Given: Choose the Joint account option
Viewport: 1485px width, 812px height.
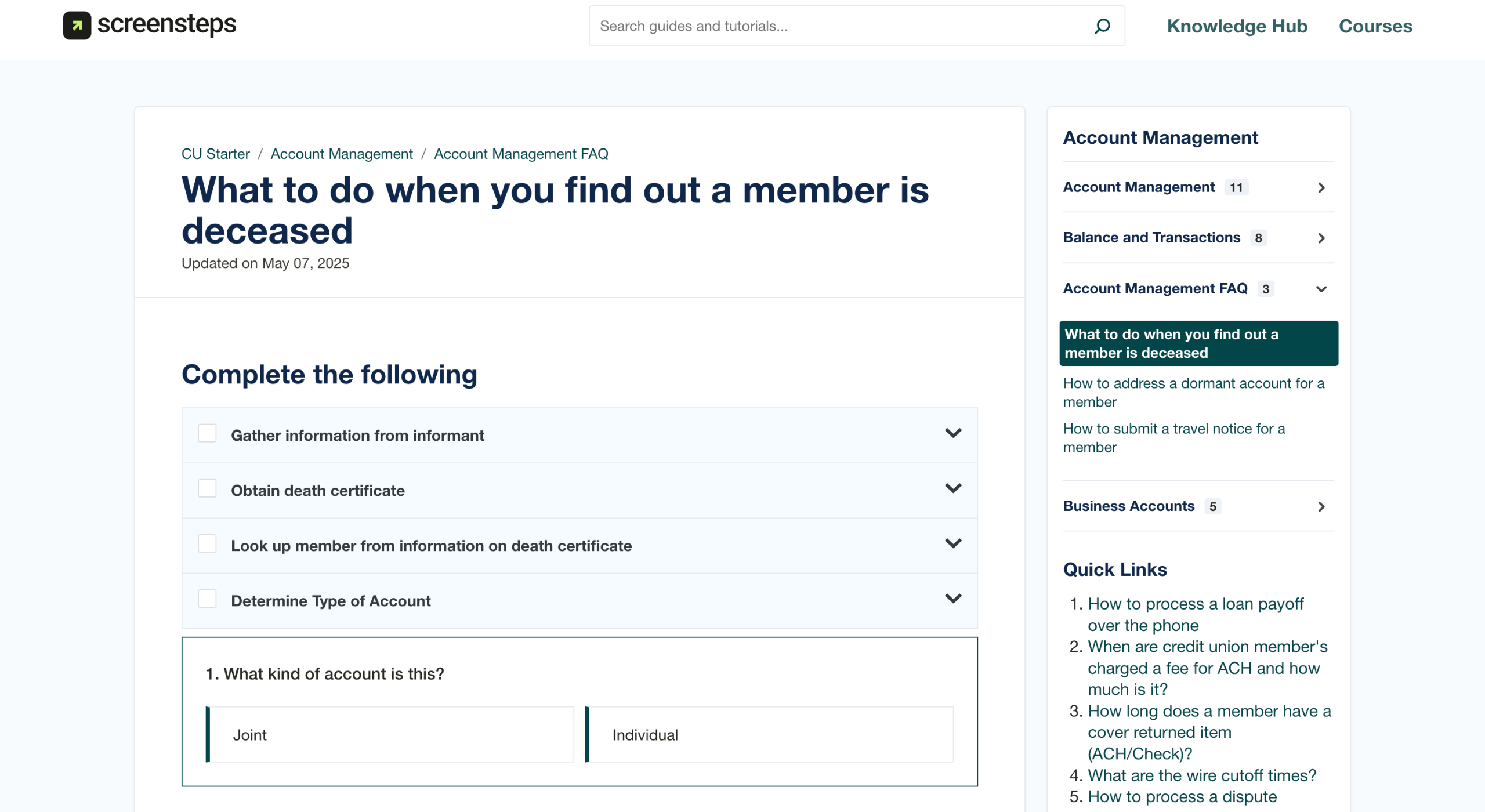Looking at the screenshot, I should click(x=390, y=734).
